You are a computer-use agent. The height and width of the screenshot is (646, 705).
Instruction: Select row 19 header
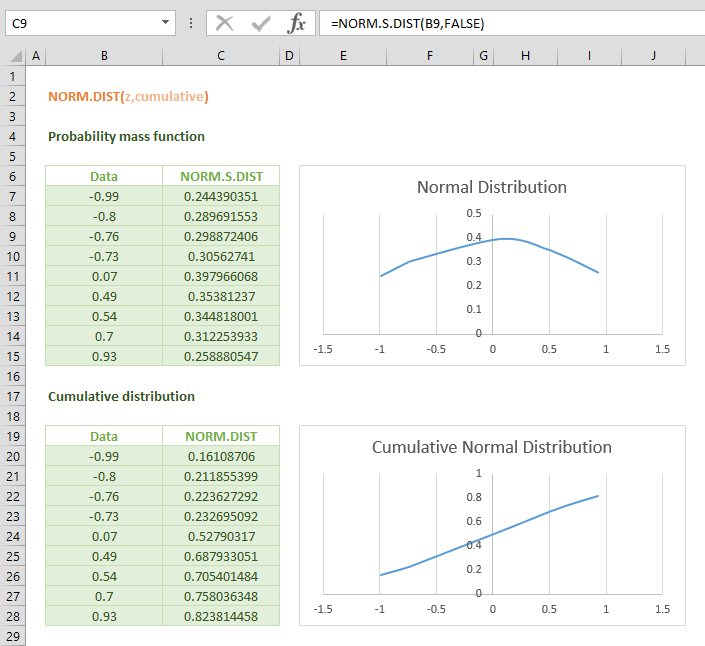[13, 436]
